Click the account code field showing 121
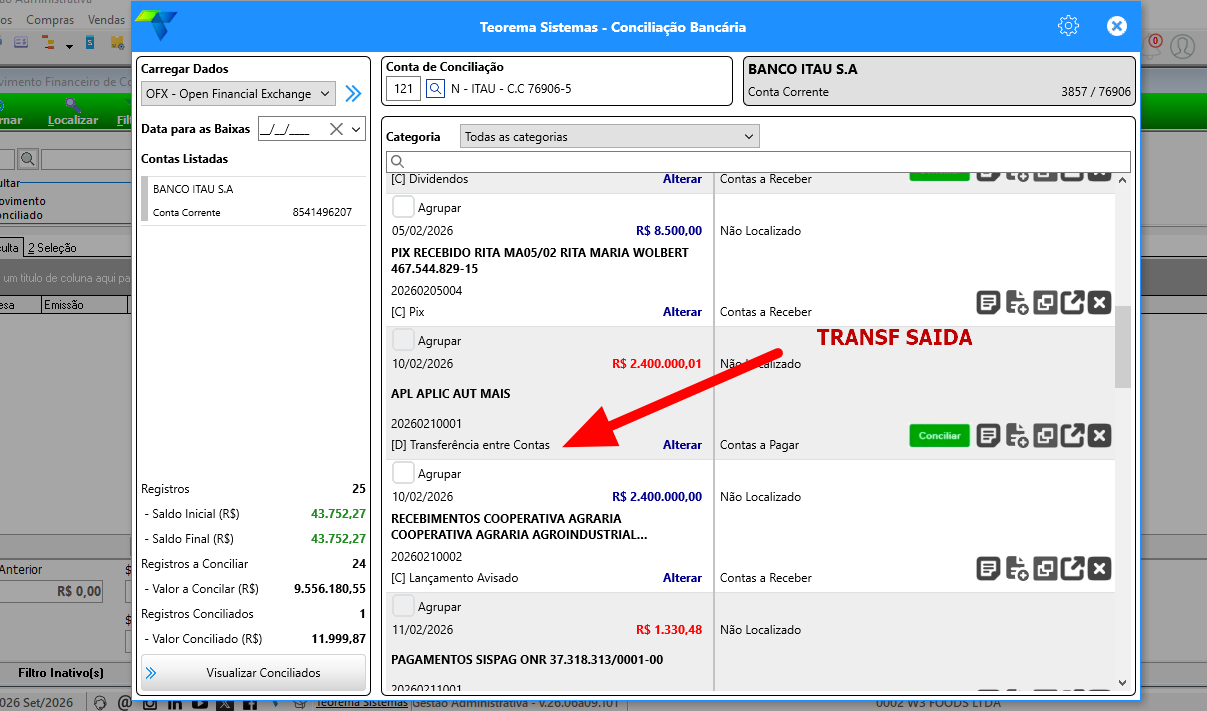The width and height of the screenshot is (1207, 711). tap(404, 89)
